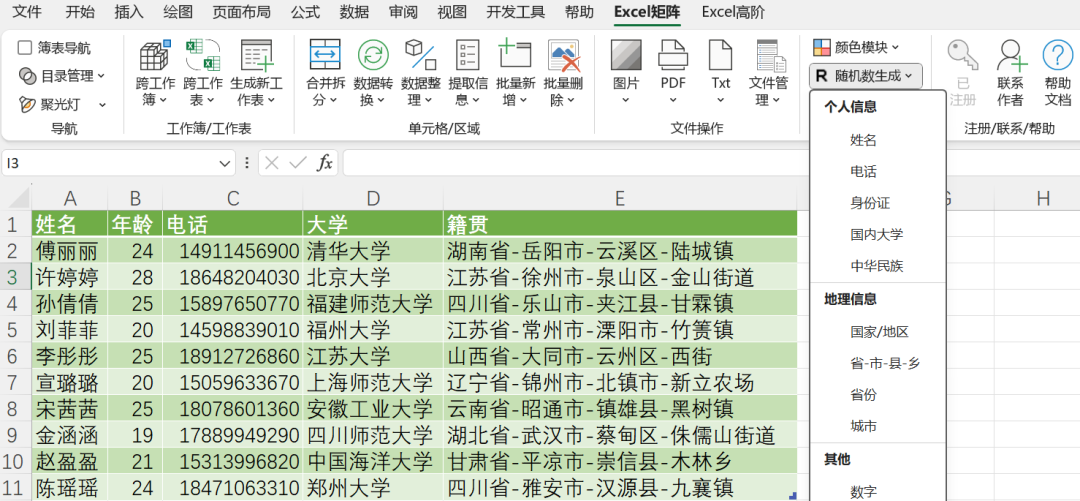Open the 跨工作簿 tool
This screenshot has width=1080, height=501.
coord(154,73)
